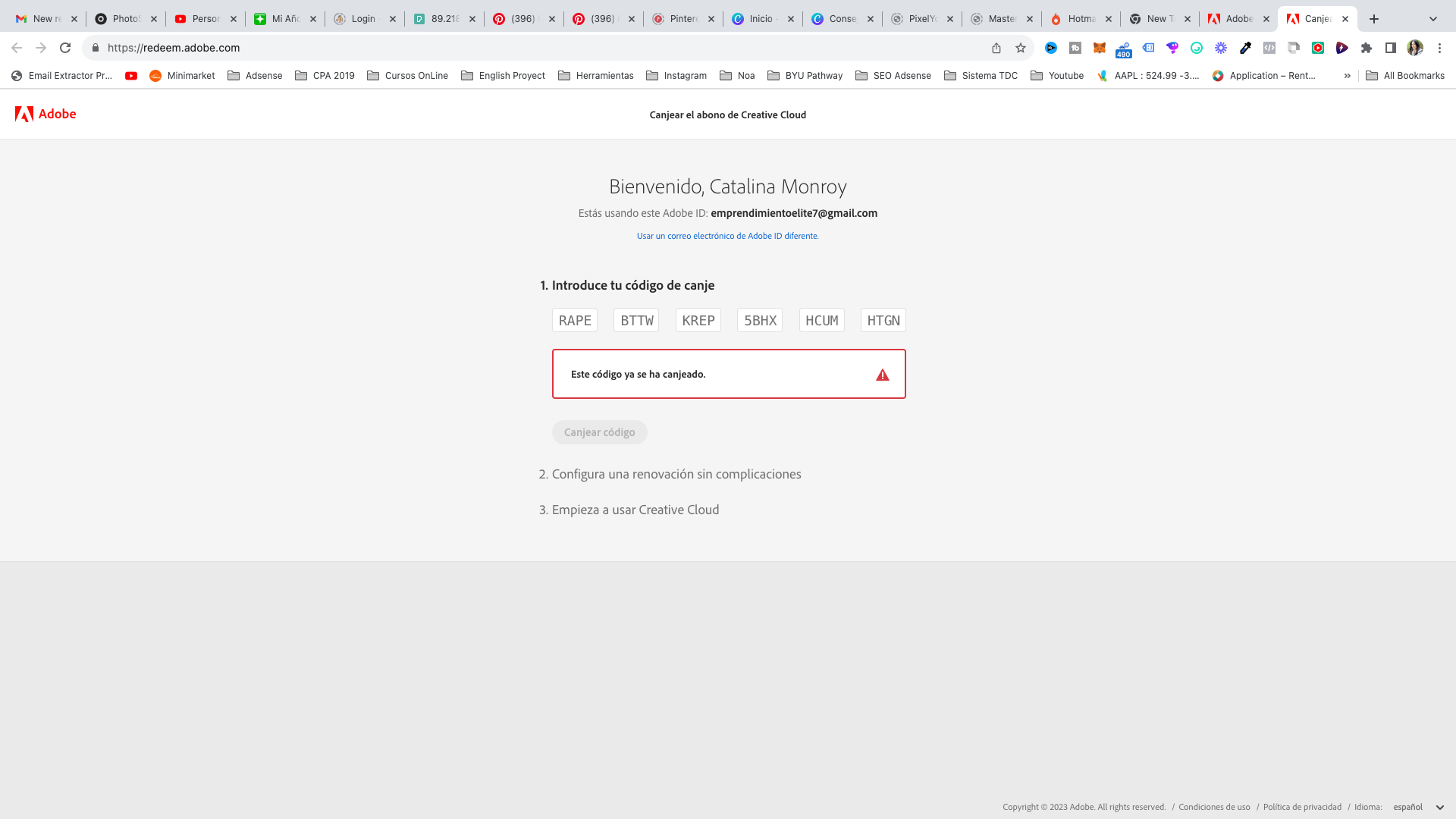Switch to the PixelYourSite tab
The image size is (1456, 819).
[921, 19]
